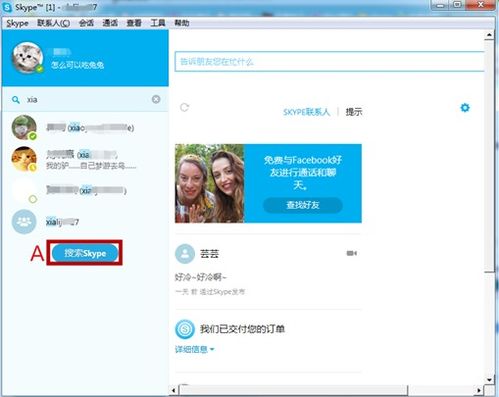Switch to the 提示 tab
Image resolution: width=499 pixels, height=397 pixels.
(354, 112)
